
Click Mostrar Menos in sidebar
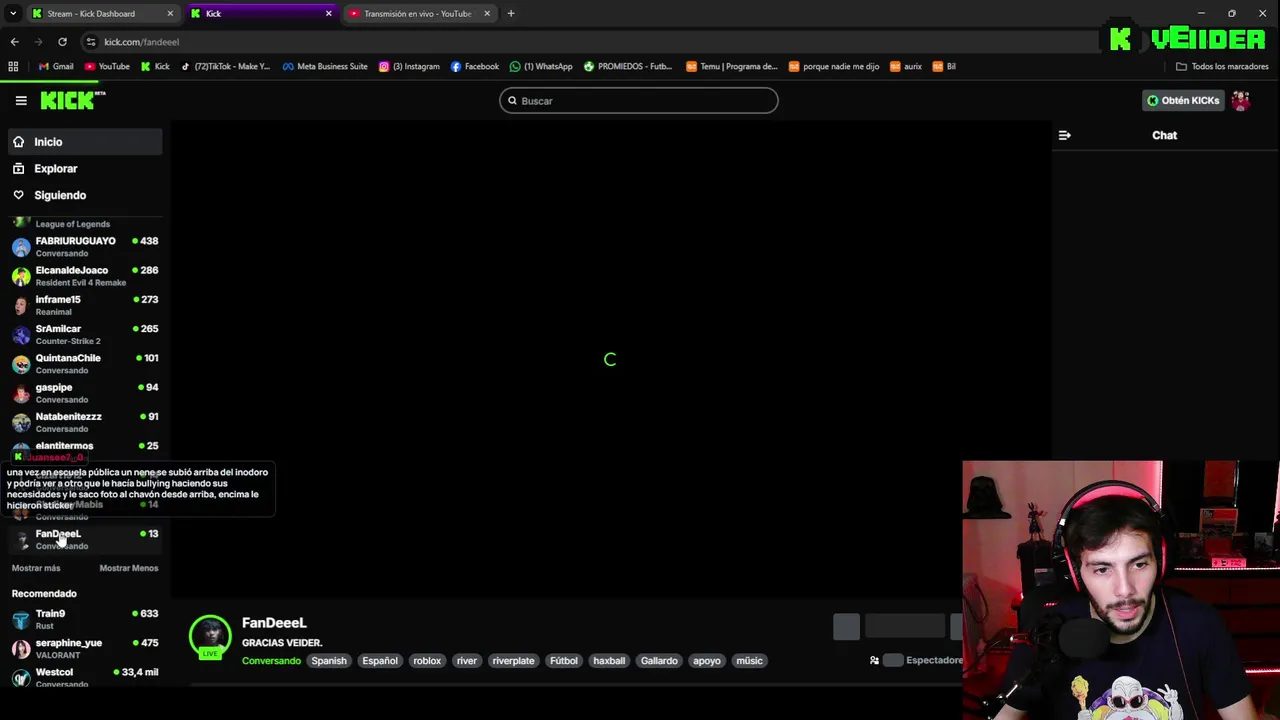(x=129, y=568)
